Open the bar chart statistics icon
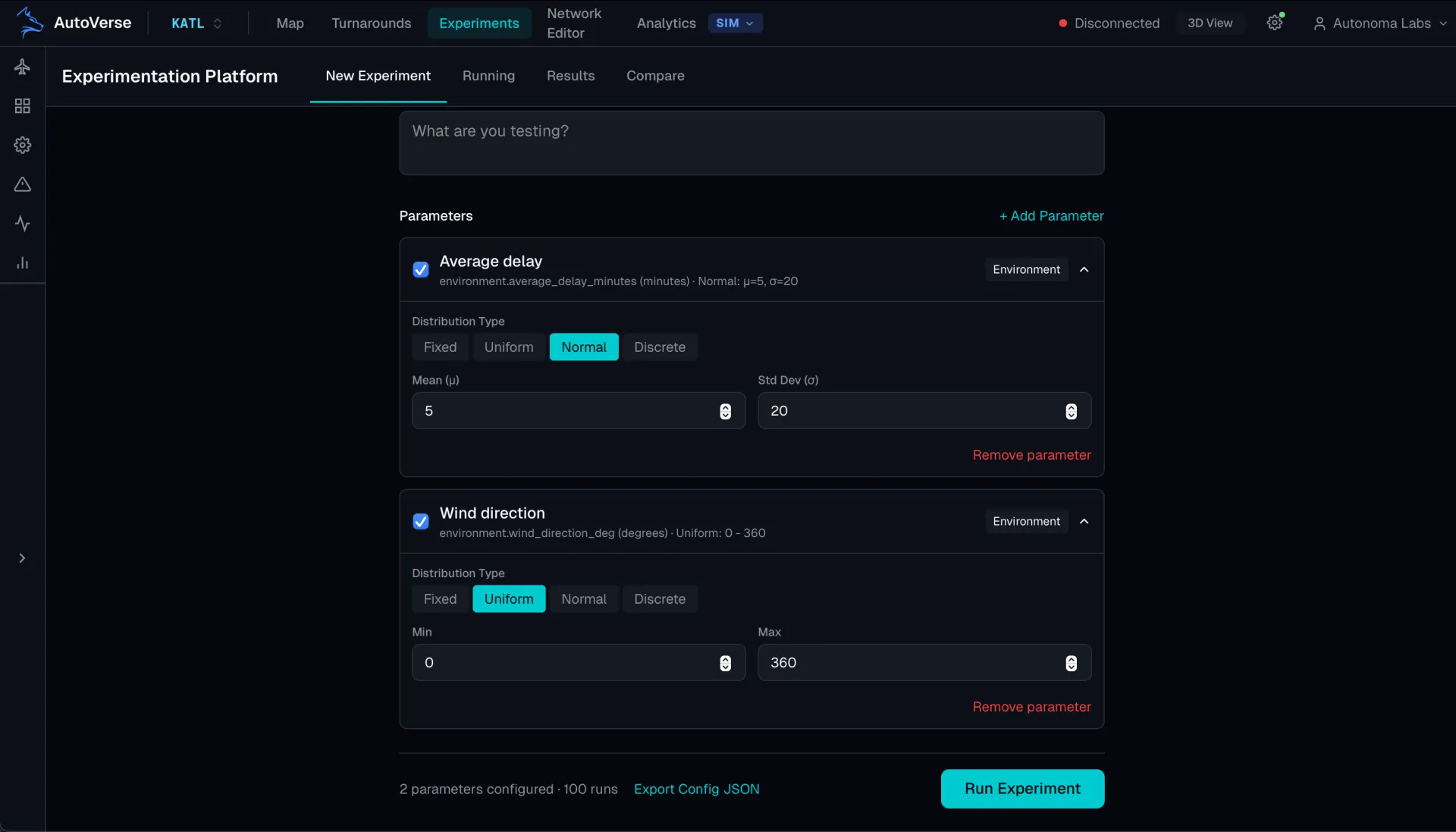1456x832 pixels. point(23,263)
